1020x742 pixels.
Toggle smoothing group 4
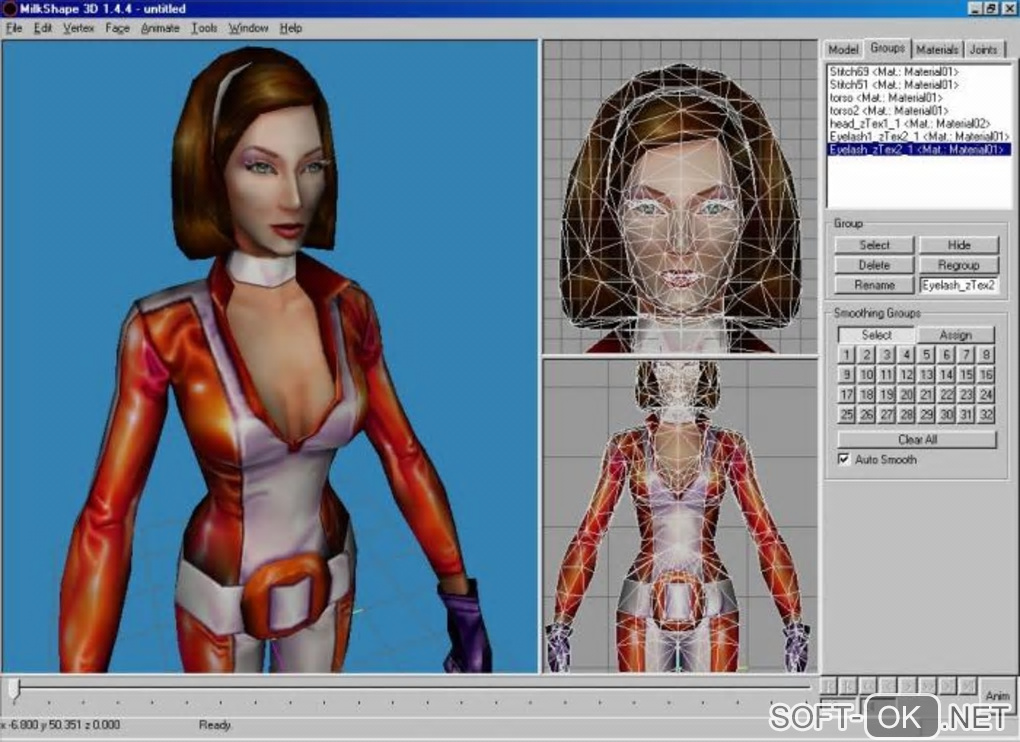906,355
